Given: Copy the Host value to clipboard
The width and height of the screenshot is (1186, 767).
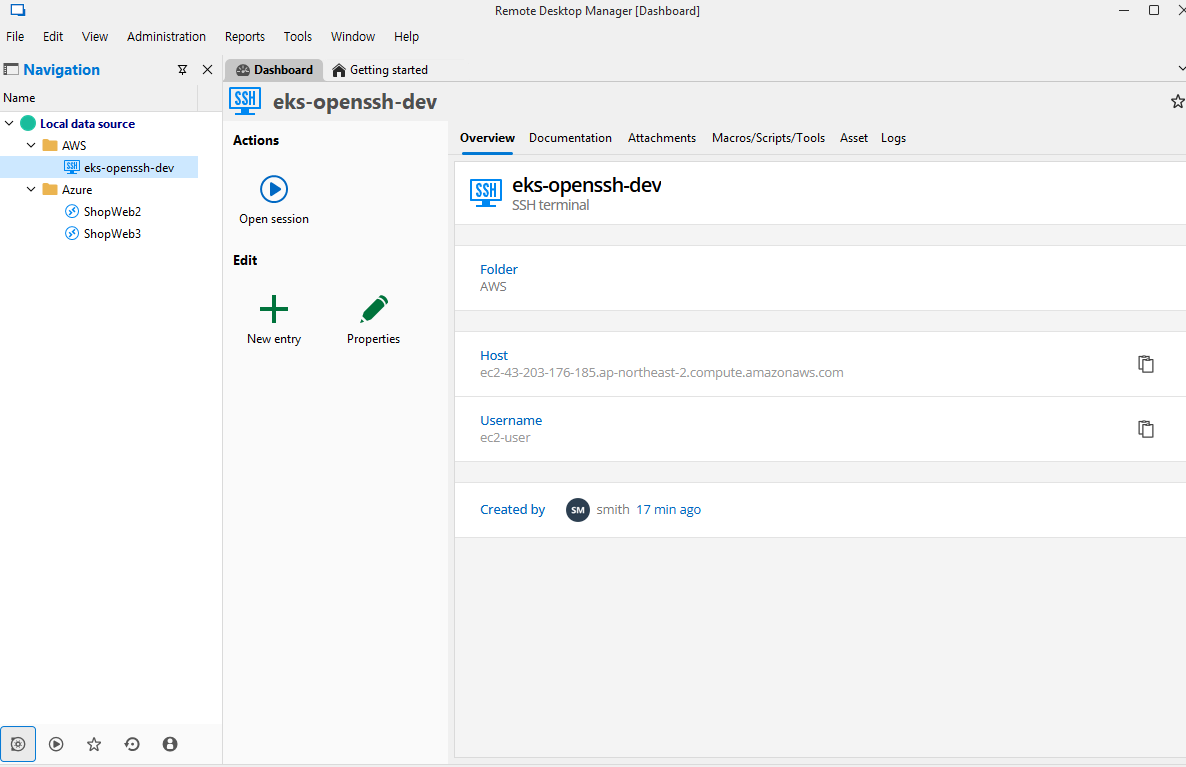Looking at the screenshot, I should 1146,364.
